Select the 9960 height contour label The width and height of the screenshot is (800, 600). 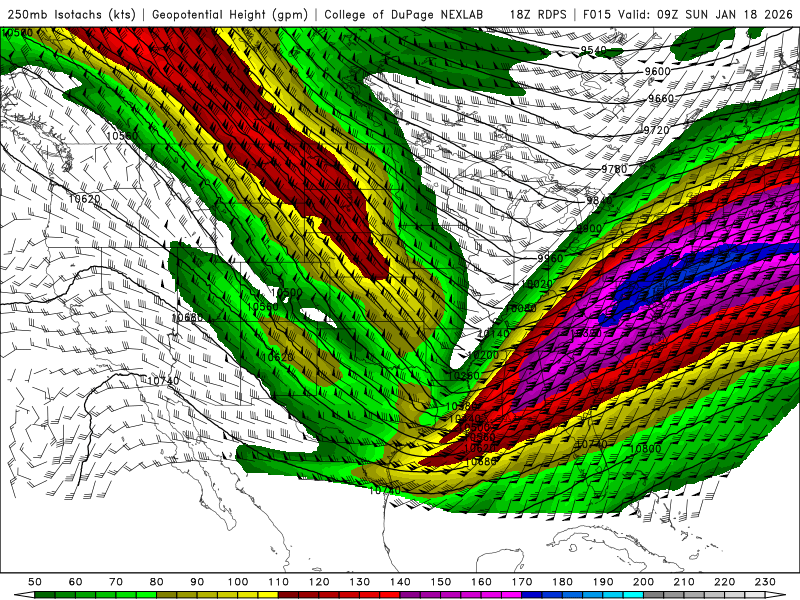point(550,258)
